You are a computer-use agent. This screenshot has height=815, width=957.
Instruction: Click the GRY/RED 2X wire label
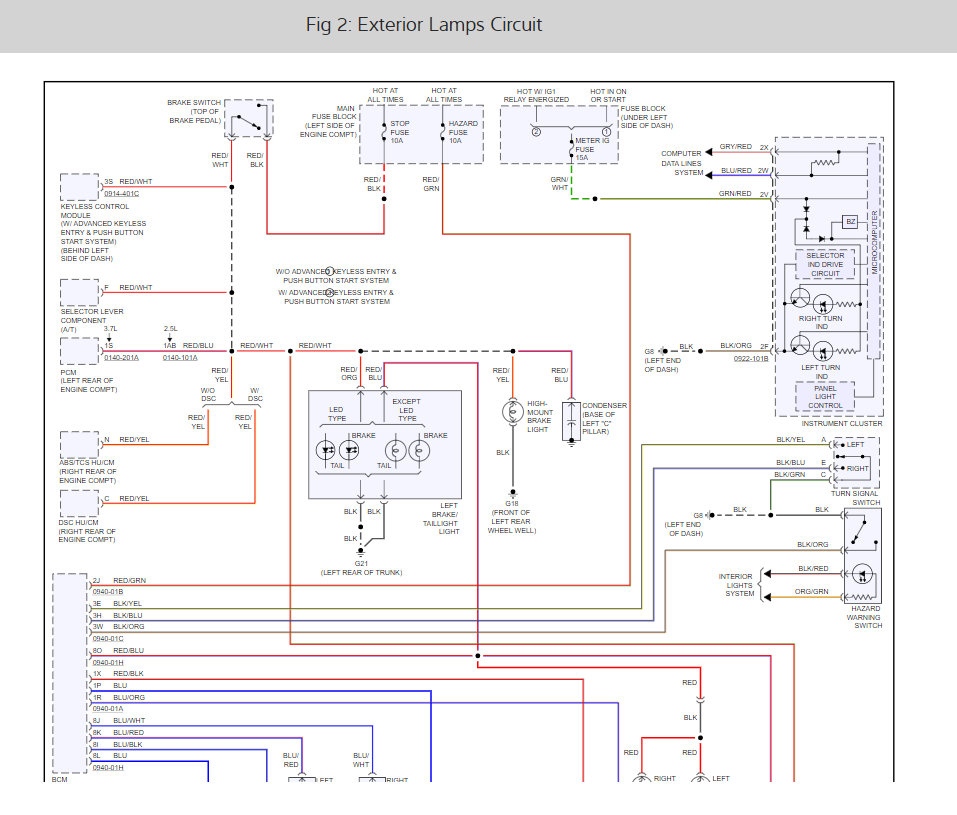(x=744, y=147)
